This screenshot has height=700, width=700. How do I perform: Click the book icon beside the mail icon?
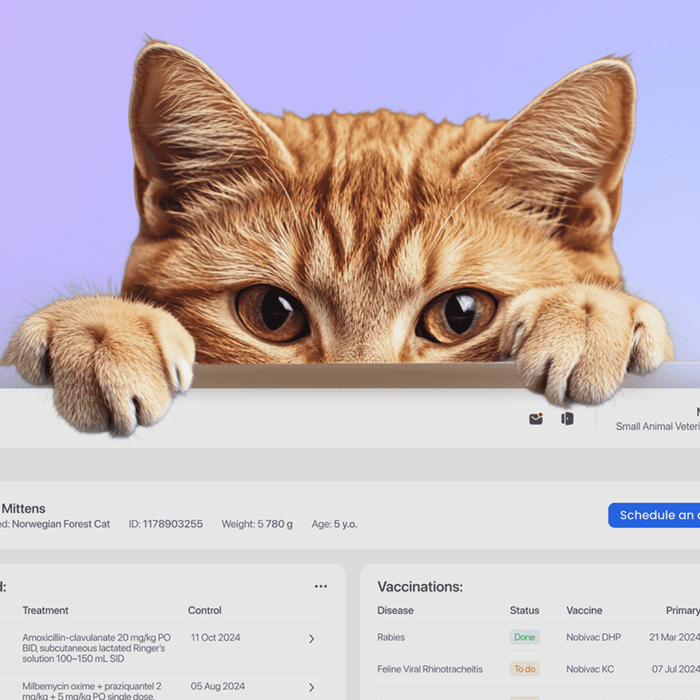567,419
